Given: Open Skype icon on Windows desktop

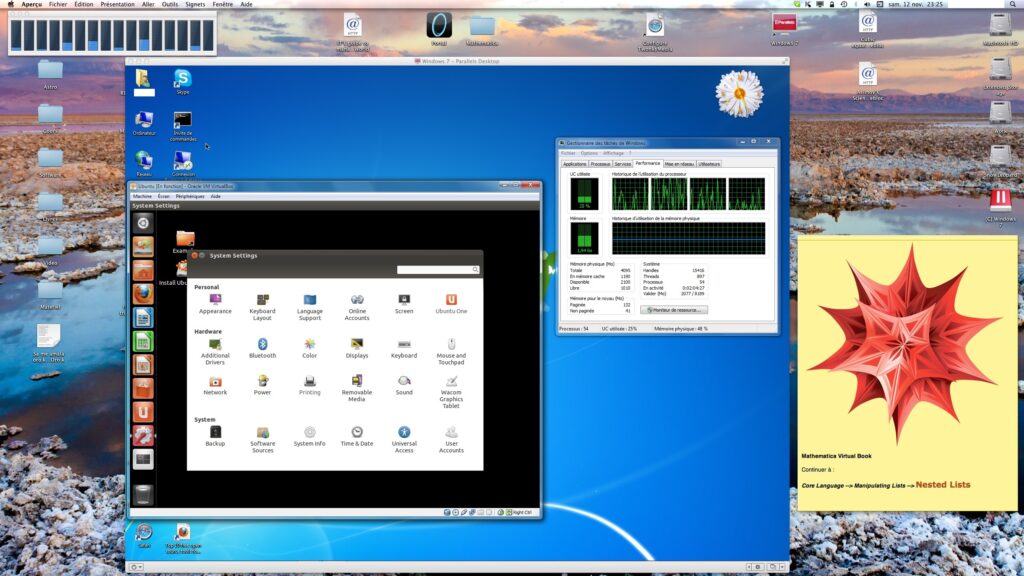Looking at the screenshot, I should 182,79.
